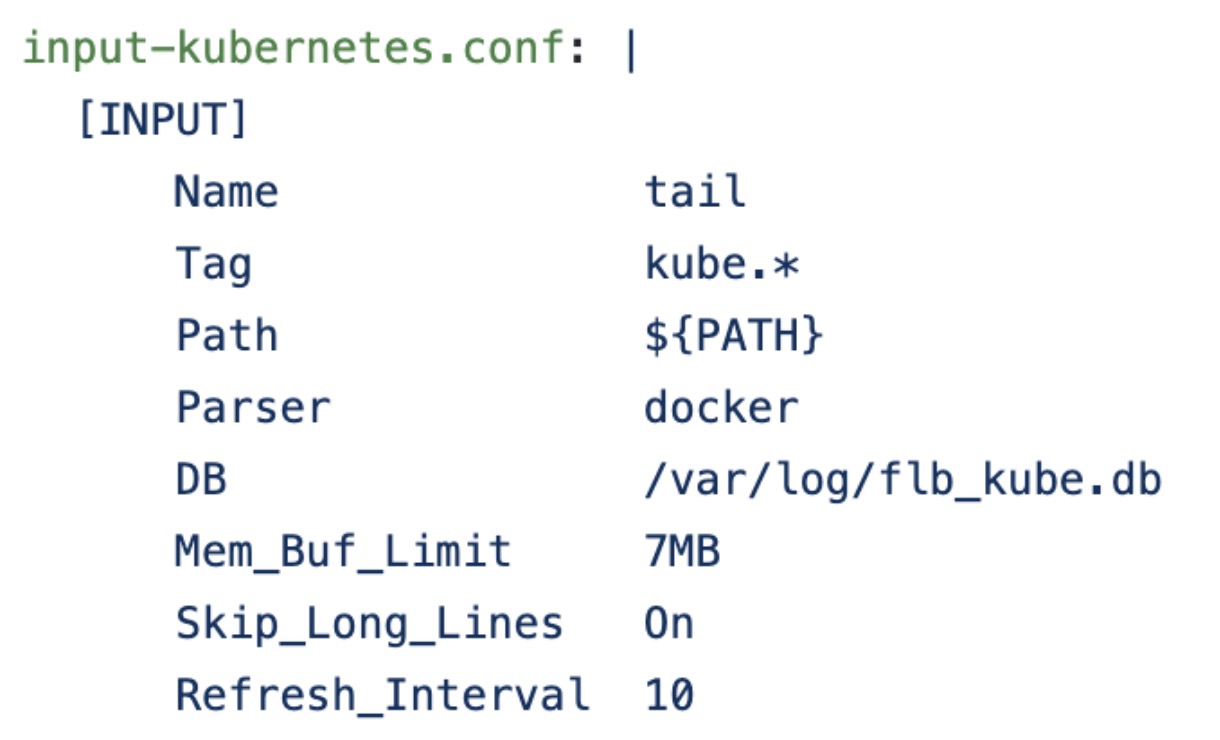Select the Name key text
Viewport: 1220px width, 740px height.
click(226, 191)
